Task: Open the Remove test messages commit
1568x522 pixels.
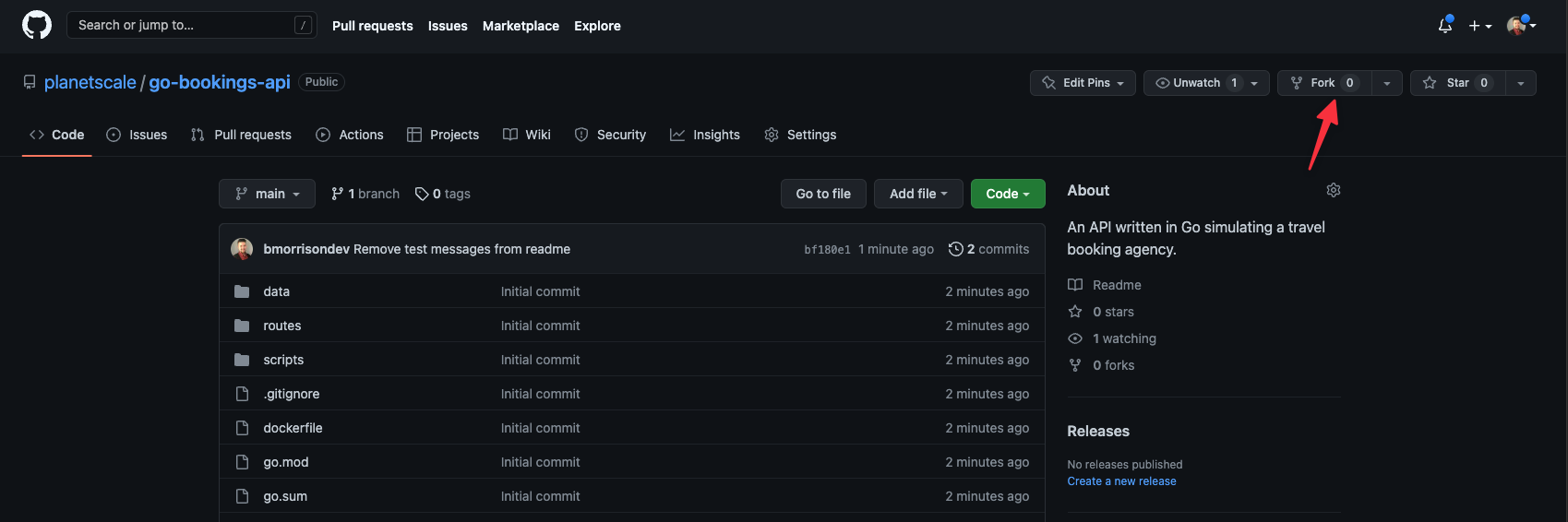Action: pyautogui.click(x=461, y=249)
